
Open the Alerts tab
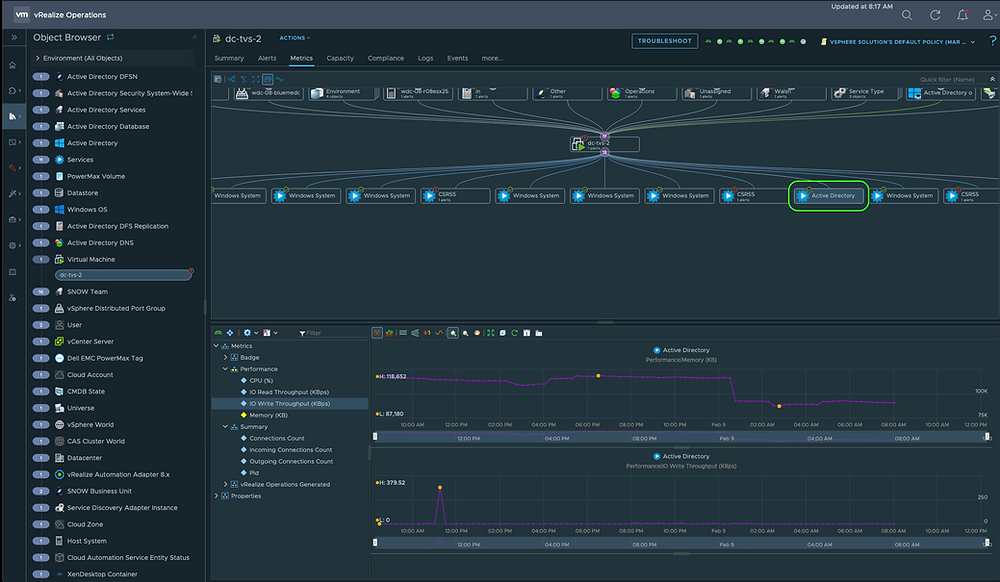coord(267,58)
